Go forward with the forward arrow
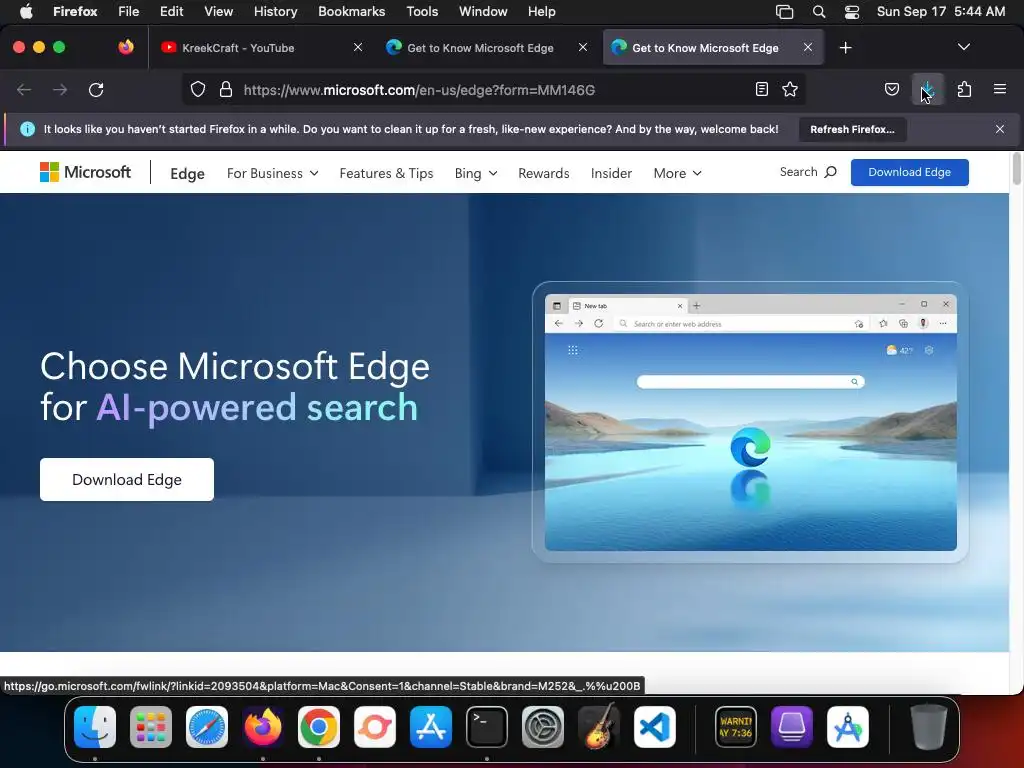The width and height of the screenshot is (1024, 768). click(x=60, y=89)
